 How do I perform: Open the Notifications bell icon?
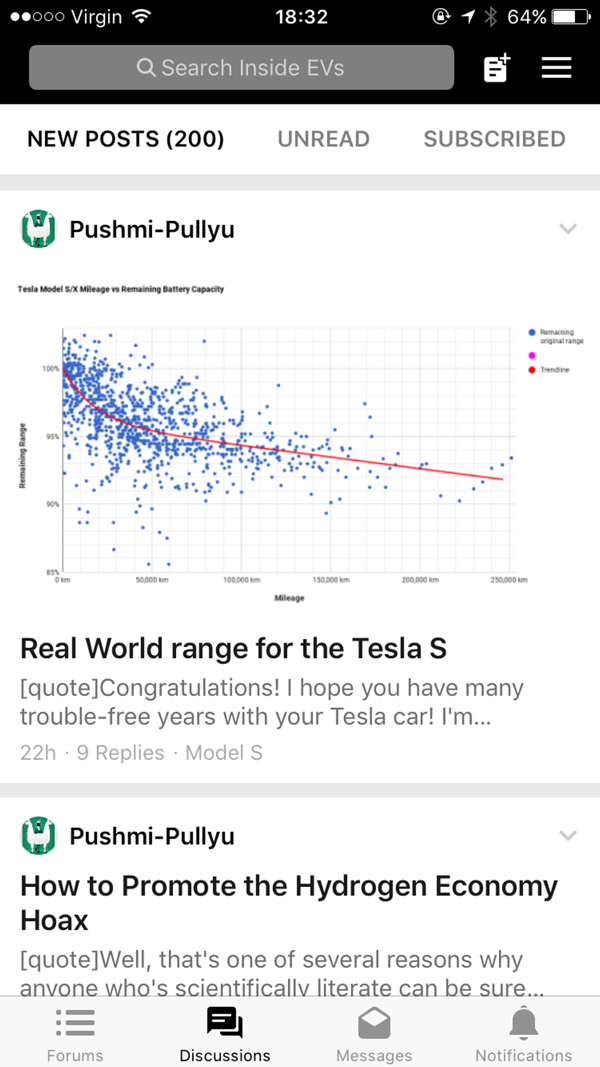coord(523,1023)
